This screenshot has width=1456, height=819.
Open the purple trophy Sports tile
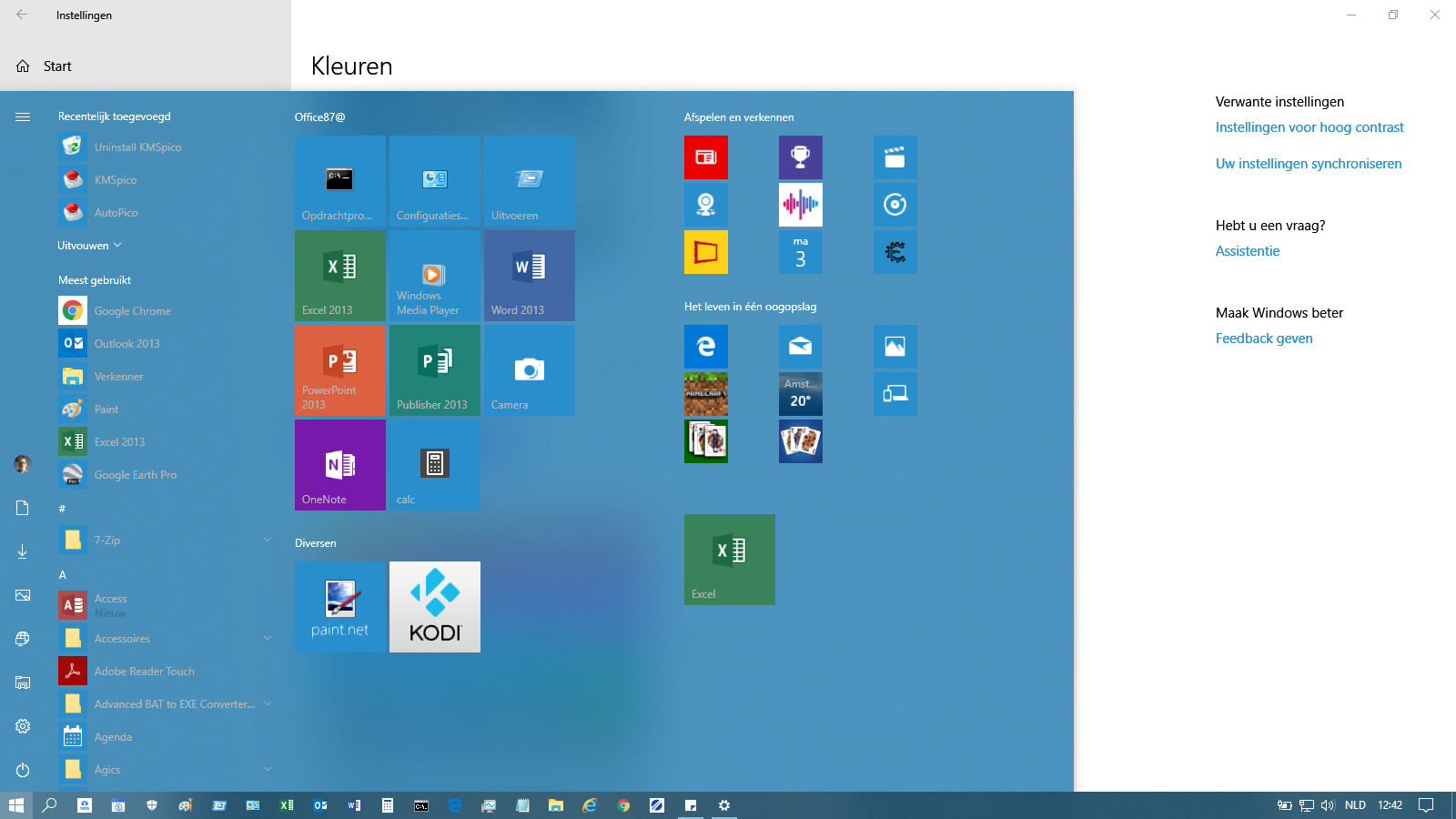[x=801, y=157]
